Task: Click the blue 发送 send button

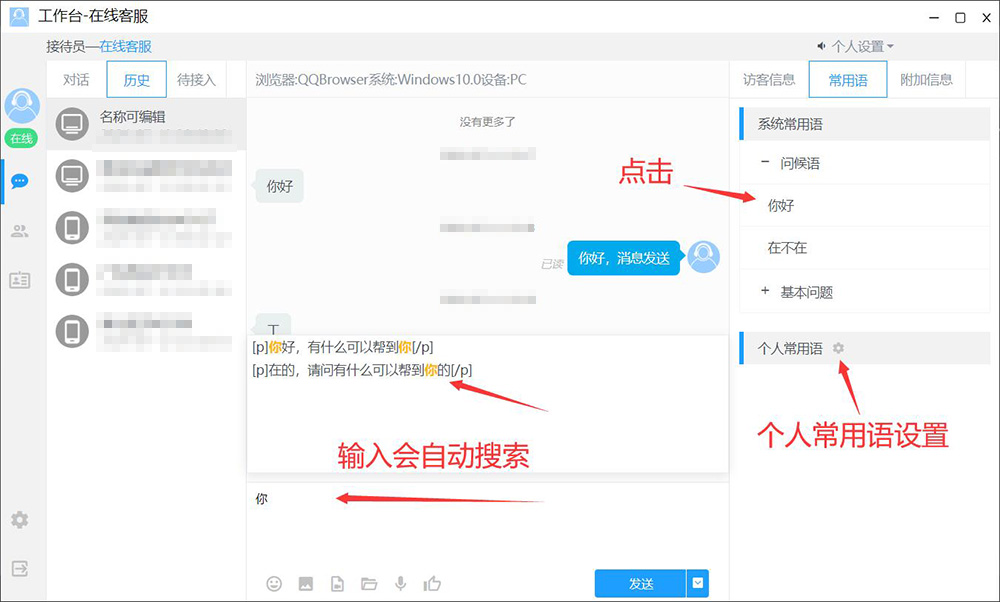Action: pos(640,583)
